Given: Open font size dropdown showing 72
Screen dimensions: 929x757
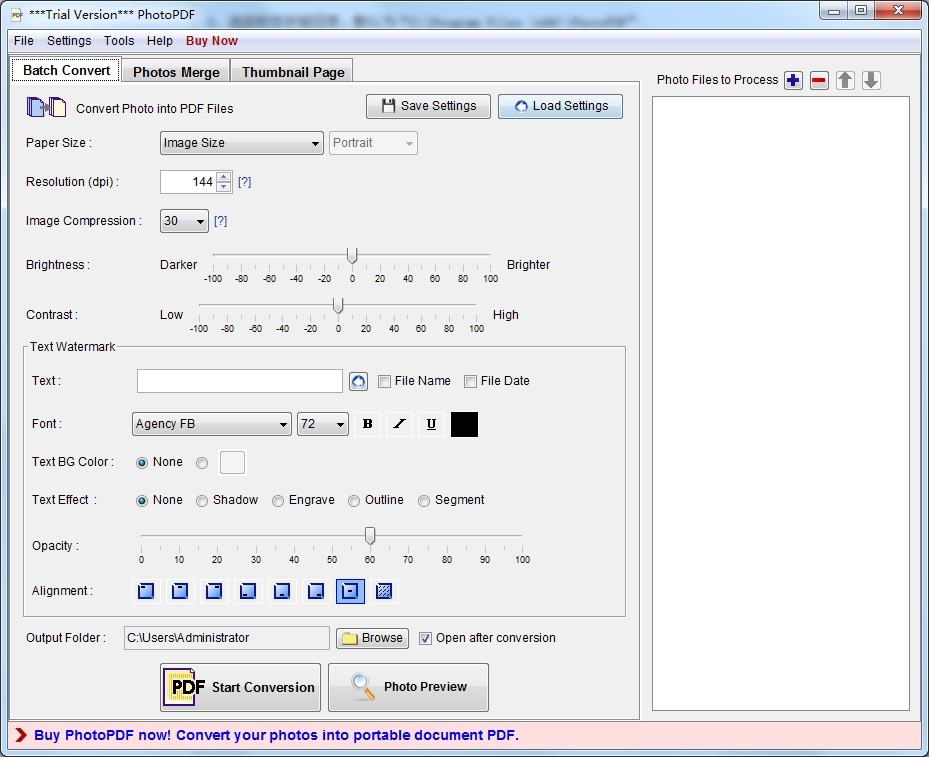Looking at the screenshot, I should 323,424.
